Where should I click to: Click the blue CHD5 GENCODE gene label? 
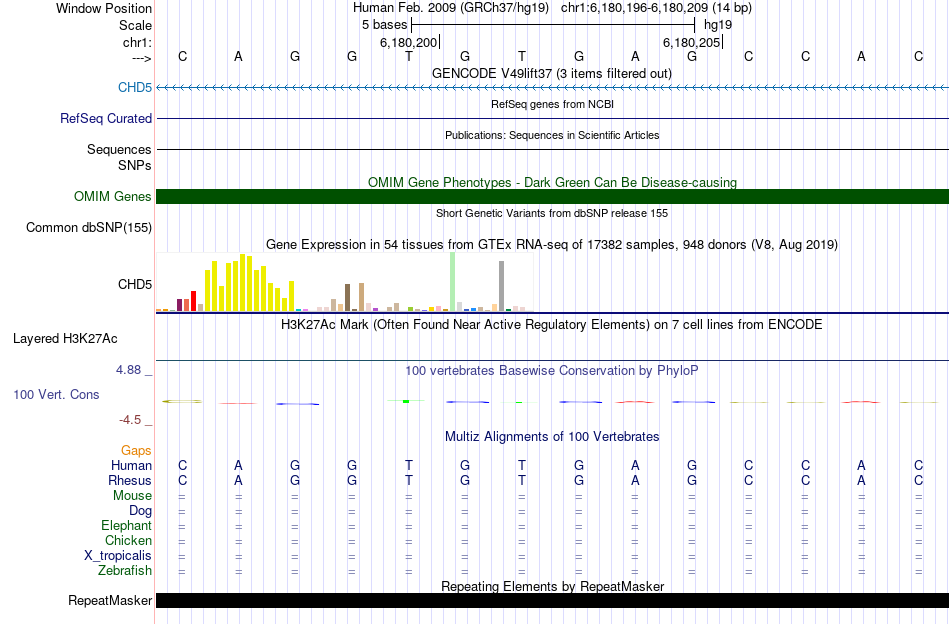coord(135,87)
